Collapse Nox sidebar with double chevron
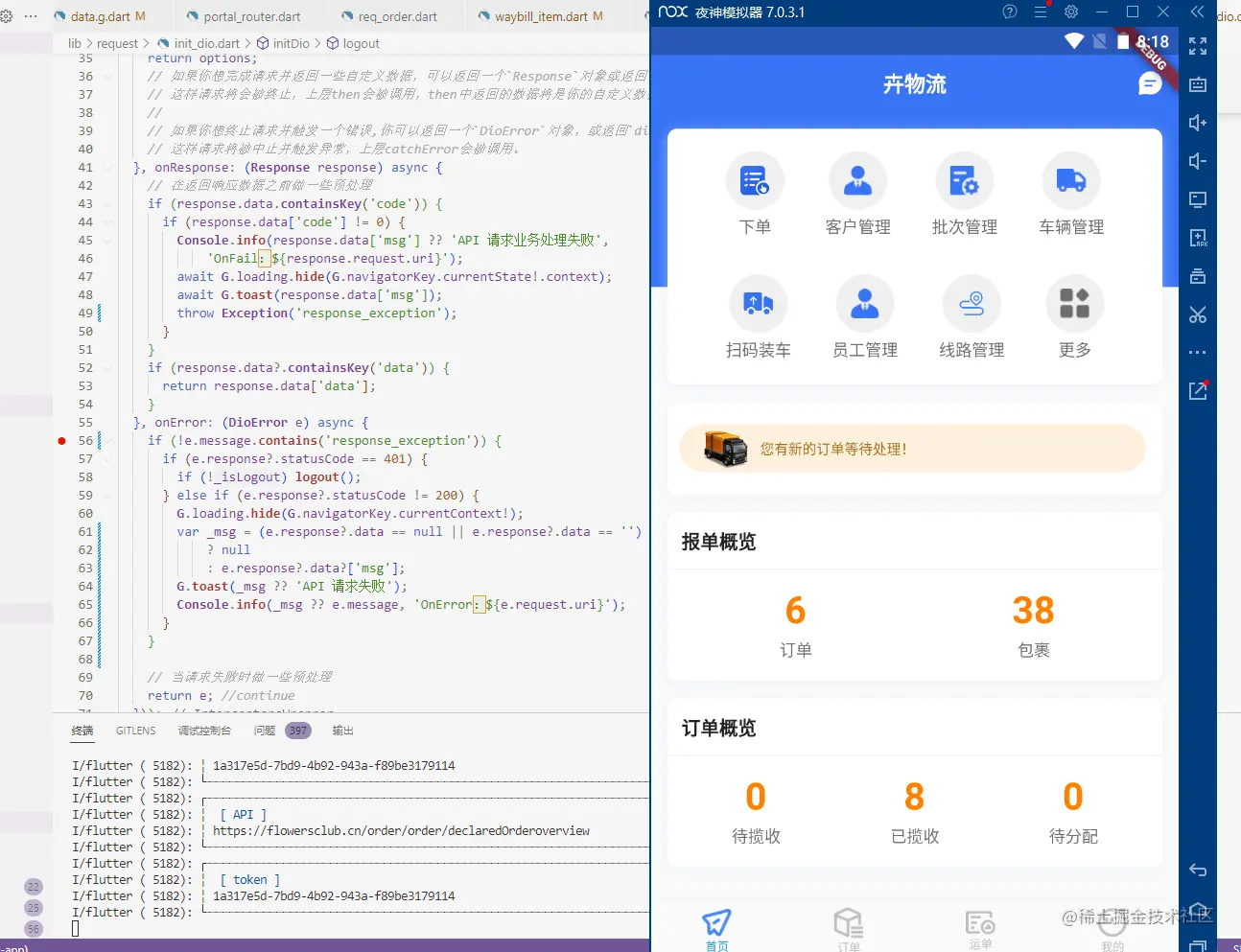 pos(1197,12)
